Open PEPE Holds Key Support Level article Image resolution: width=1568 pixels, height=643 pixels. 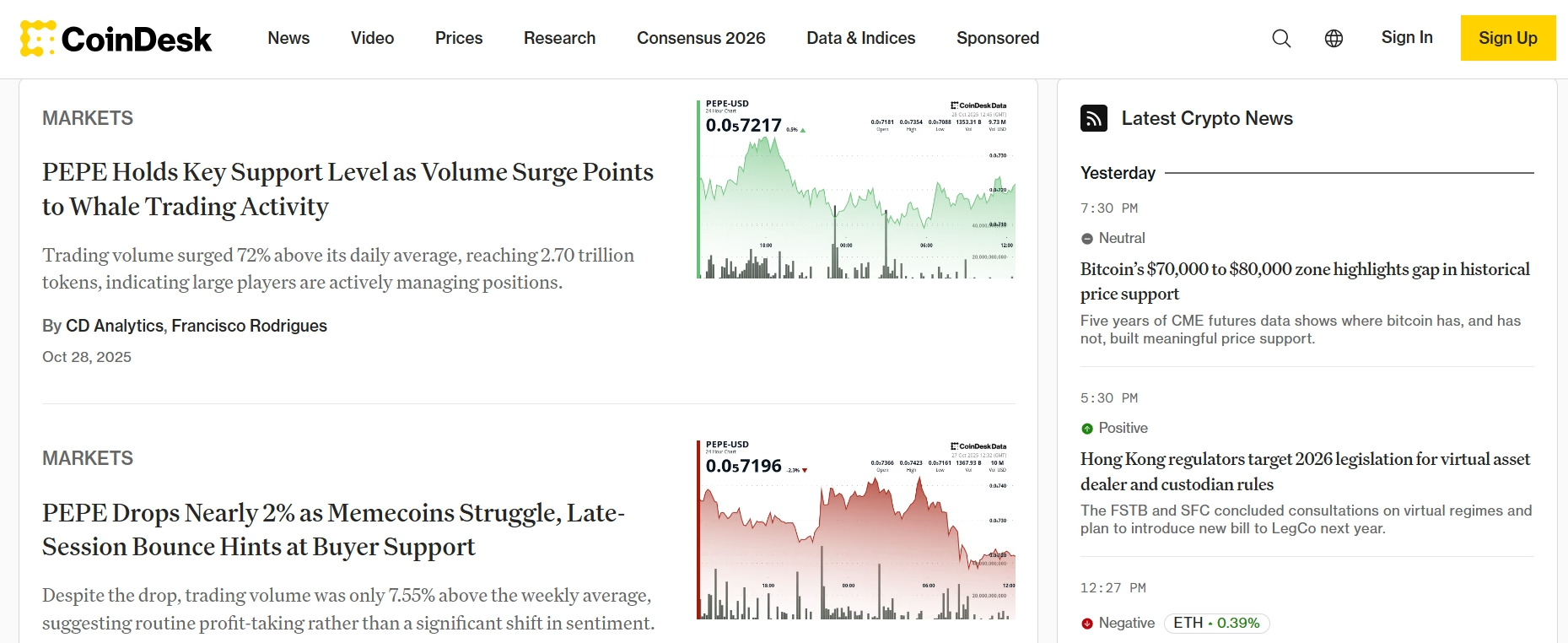pos(348,189)
